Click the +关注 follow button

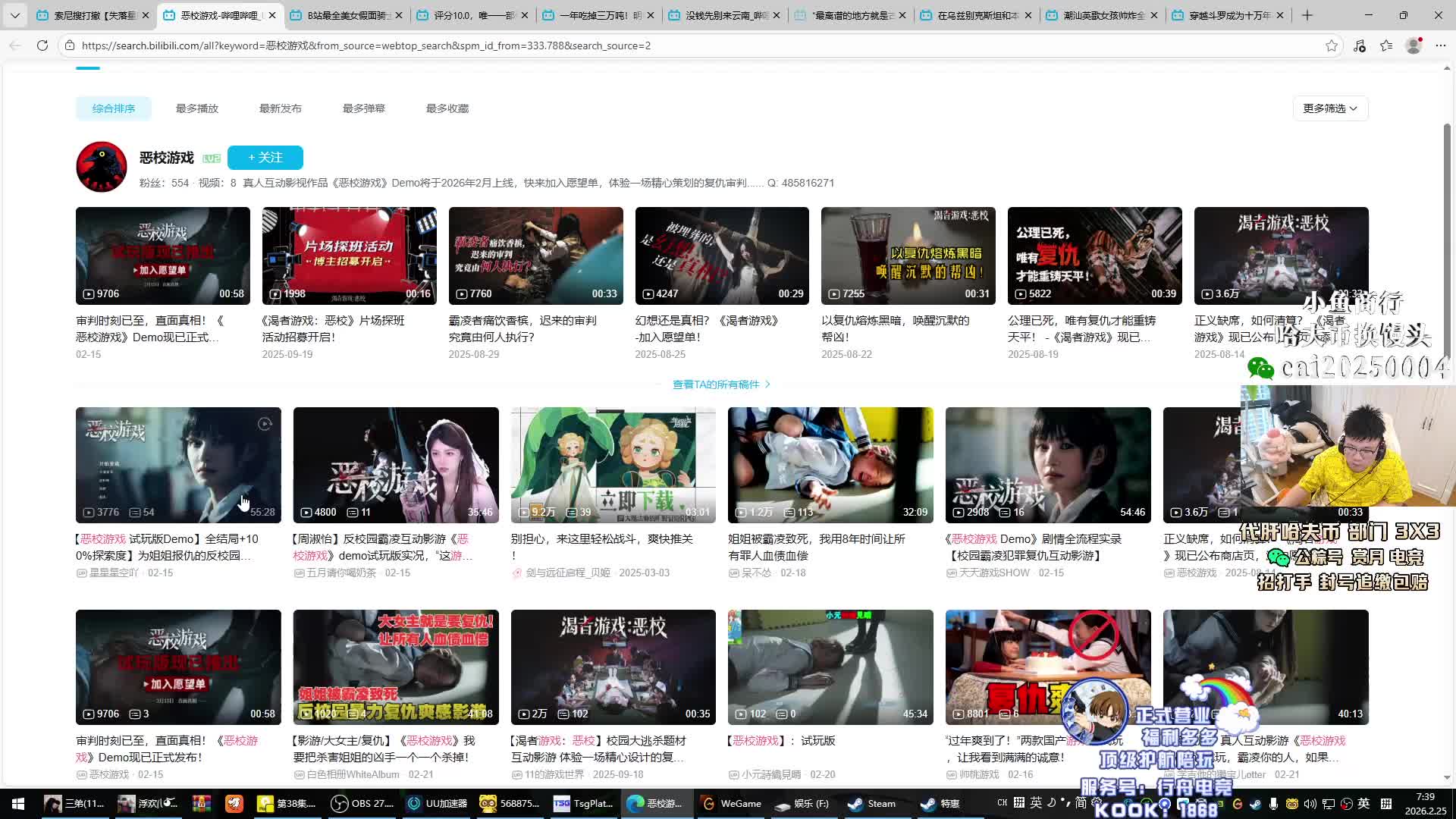point(265,158)
